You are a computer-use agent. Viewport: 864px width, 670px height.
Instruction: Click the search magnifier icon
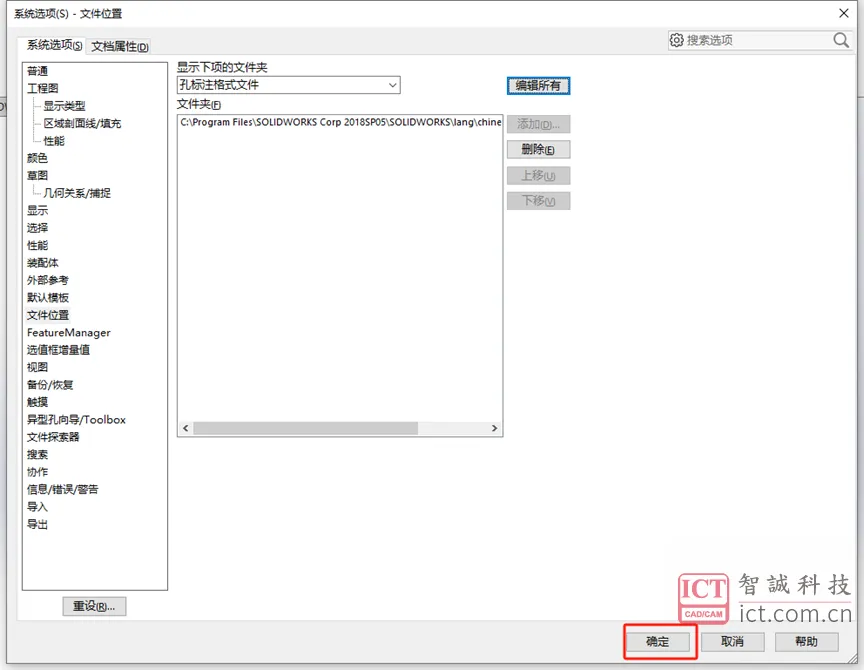point(840,40)
